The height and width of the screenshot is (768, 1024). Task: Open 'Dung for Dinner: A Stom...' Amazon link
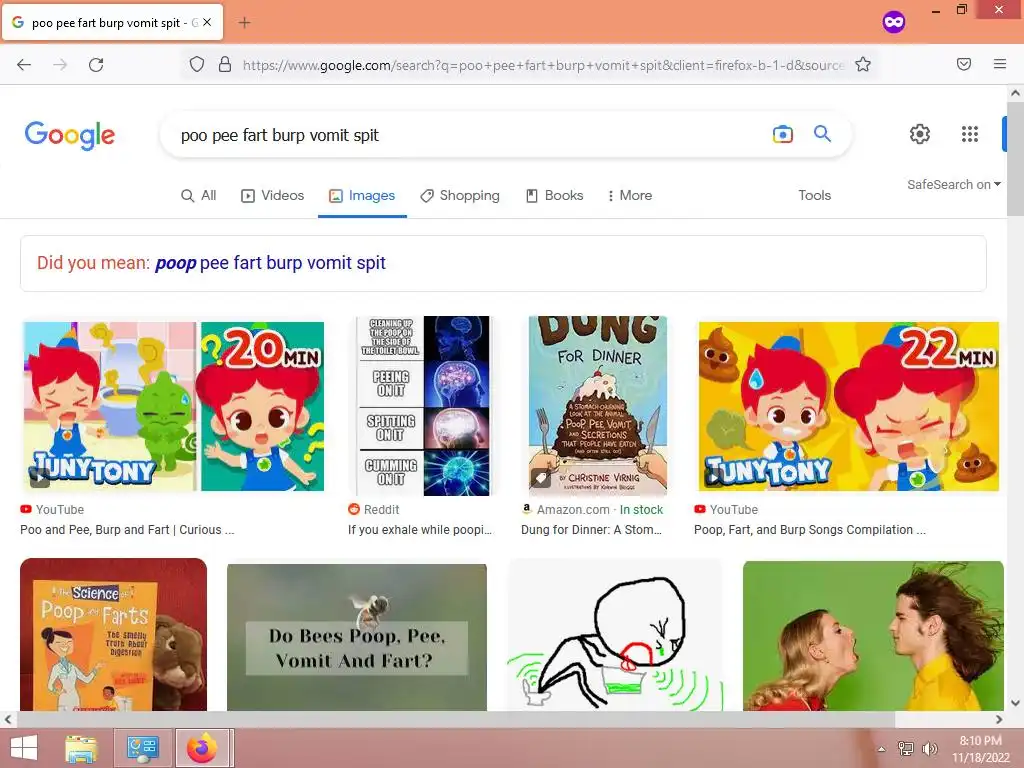(592, 530)
